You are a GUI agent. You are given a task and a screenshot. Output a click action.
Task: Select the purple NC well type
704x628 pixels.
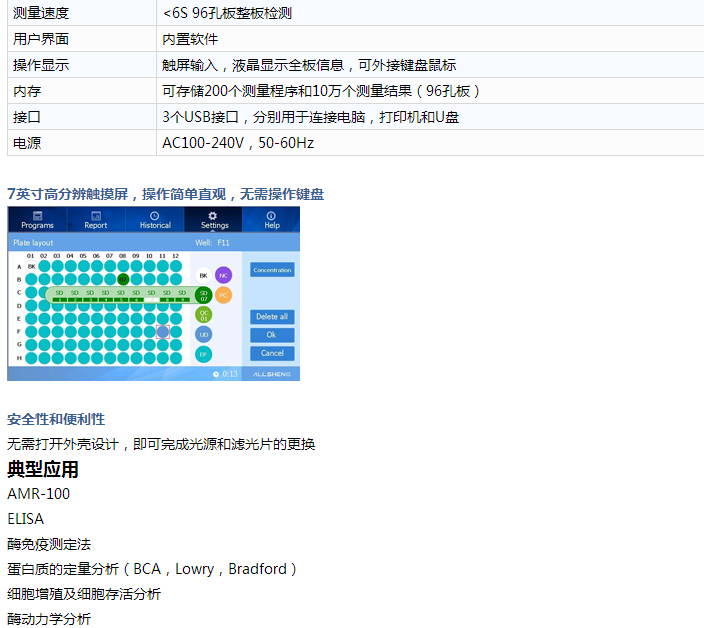click(x=223, y=274)
